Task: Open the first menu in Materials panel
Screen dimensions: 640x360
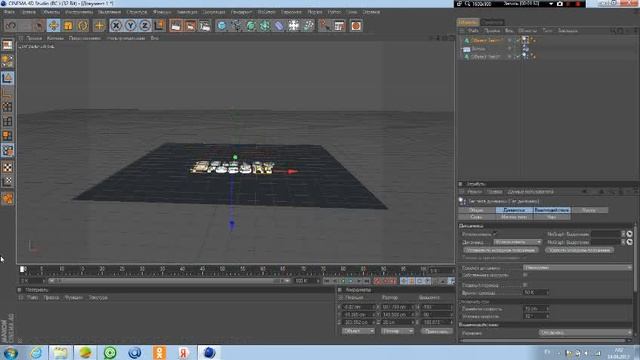Action: pyautogui.click(x=33, y=298)
